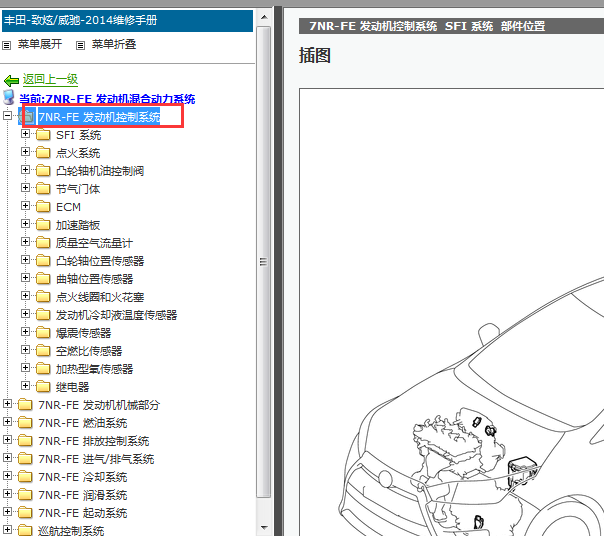The width and height of the screenshot is (604, 536).
Task: Click the 加速踏板 folder icon
Action: tap(43, 225)
